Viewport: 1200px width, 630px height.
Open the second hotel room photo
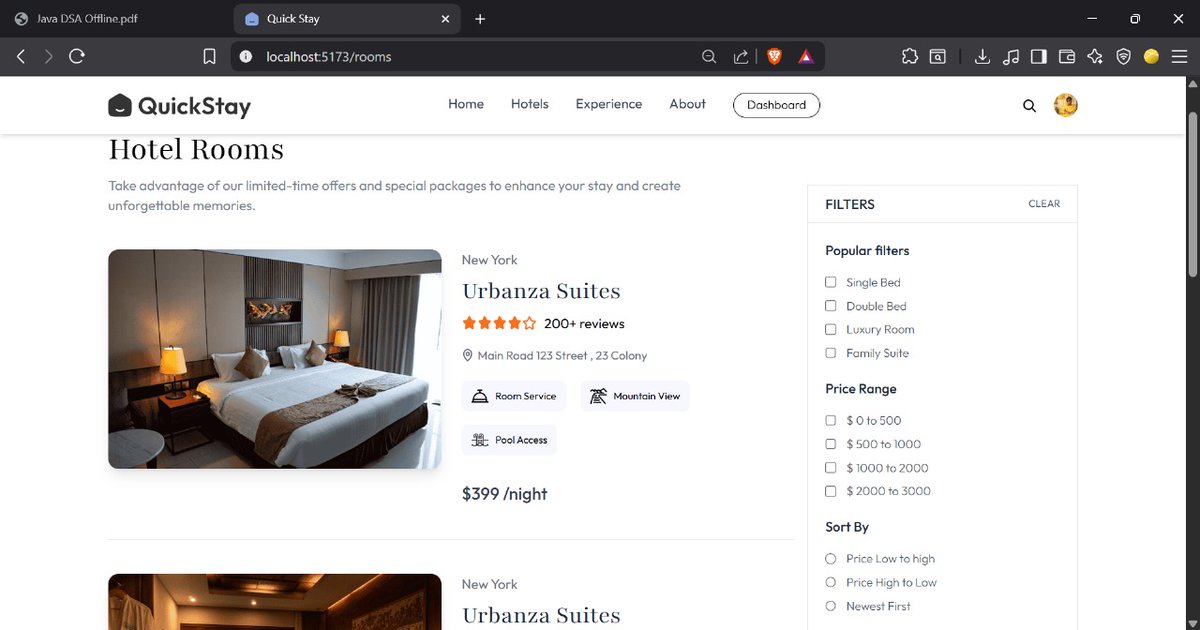coord(275,602)
